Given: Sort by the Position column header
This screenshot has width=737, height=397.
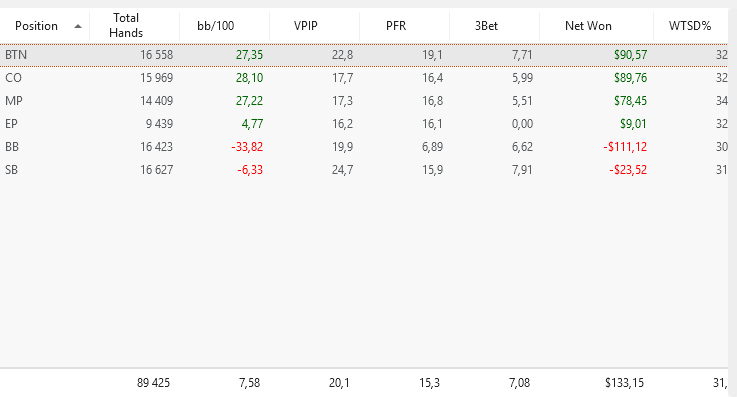Looking at the screenshot, I should coord(45,26).
